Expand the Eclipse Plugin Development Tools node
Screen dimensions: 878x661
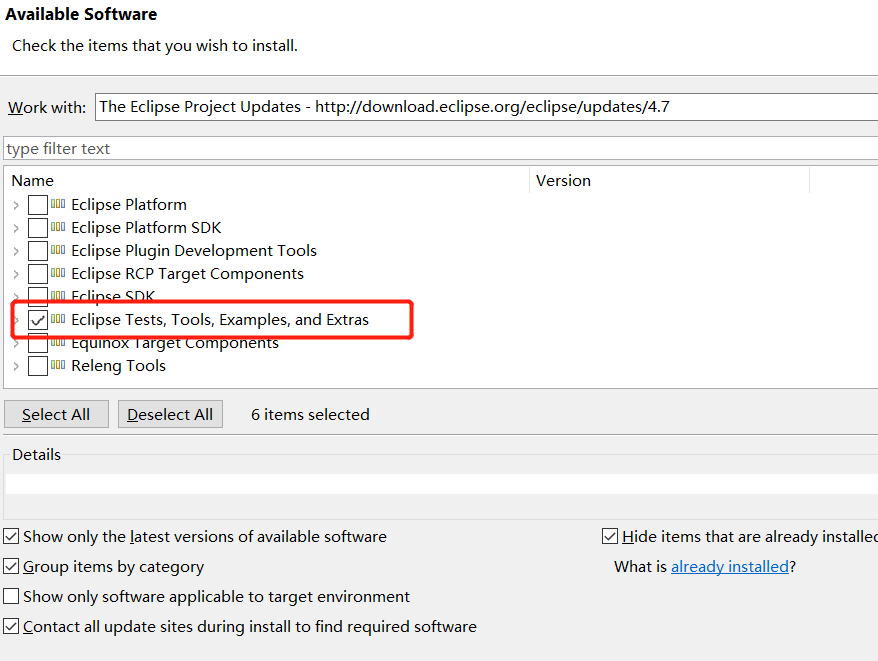16,251
